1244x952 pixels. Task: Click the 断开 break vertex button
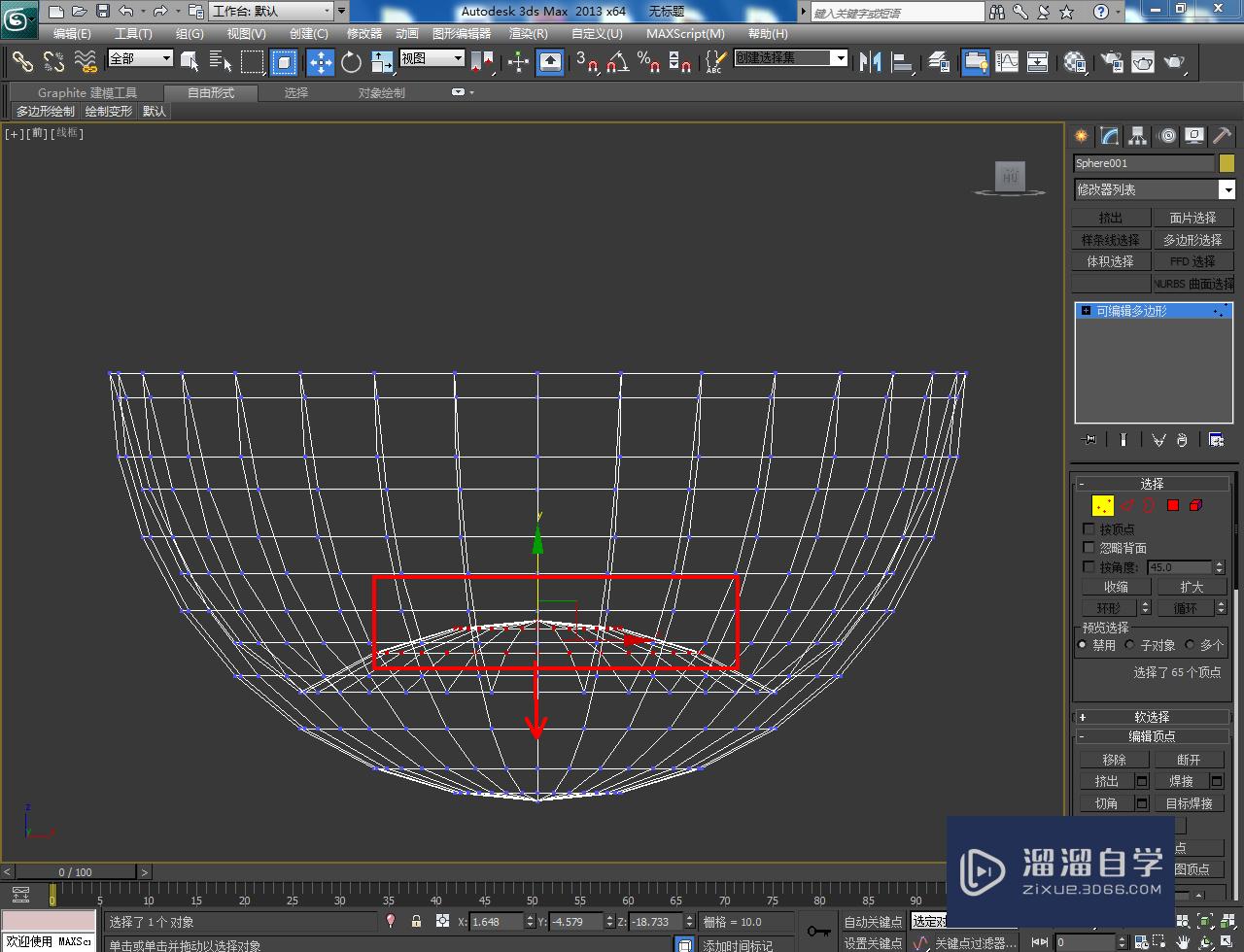click(1189, 760)
